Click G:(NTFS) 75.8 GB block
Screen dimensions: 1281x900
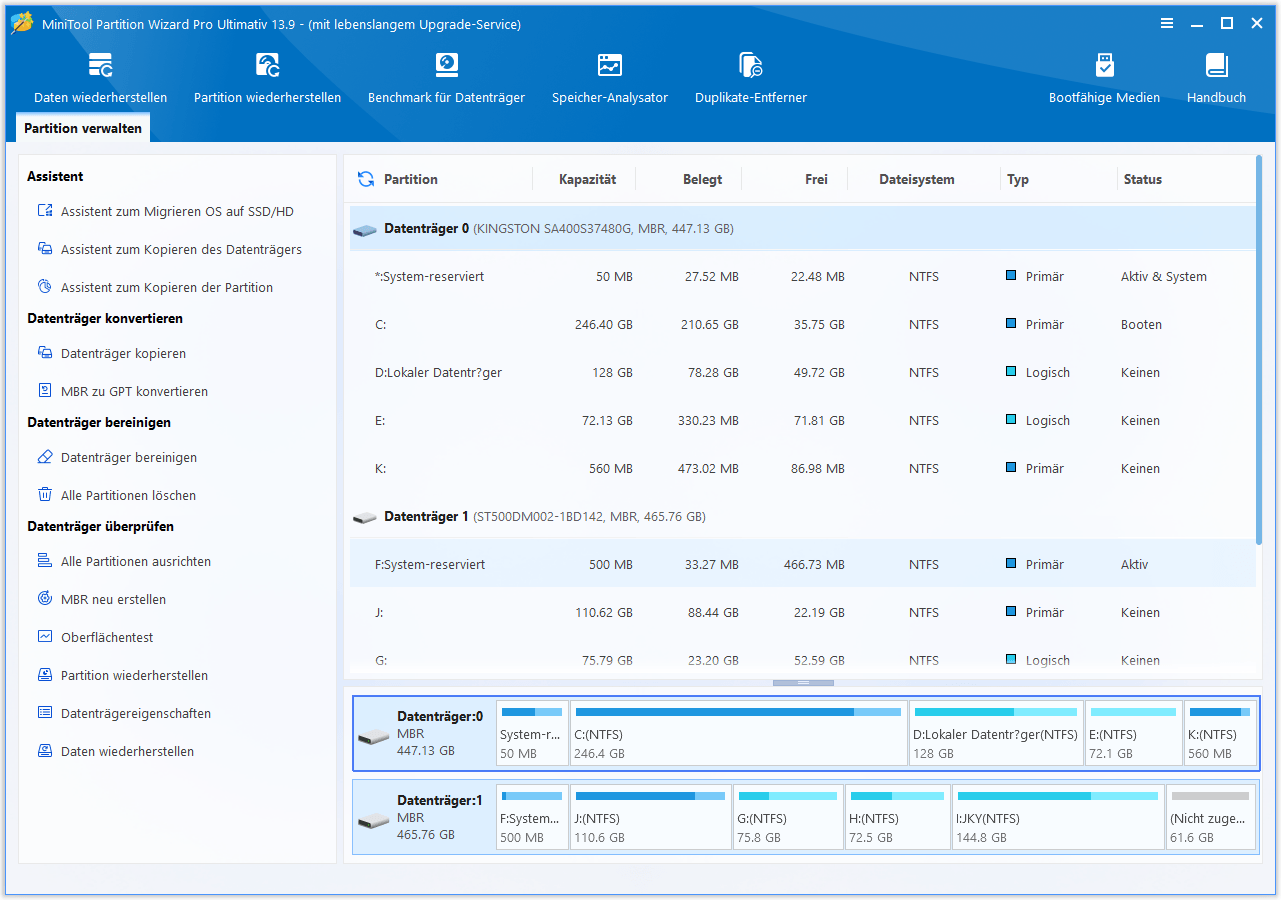[x=788, y=817]
